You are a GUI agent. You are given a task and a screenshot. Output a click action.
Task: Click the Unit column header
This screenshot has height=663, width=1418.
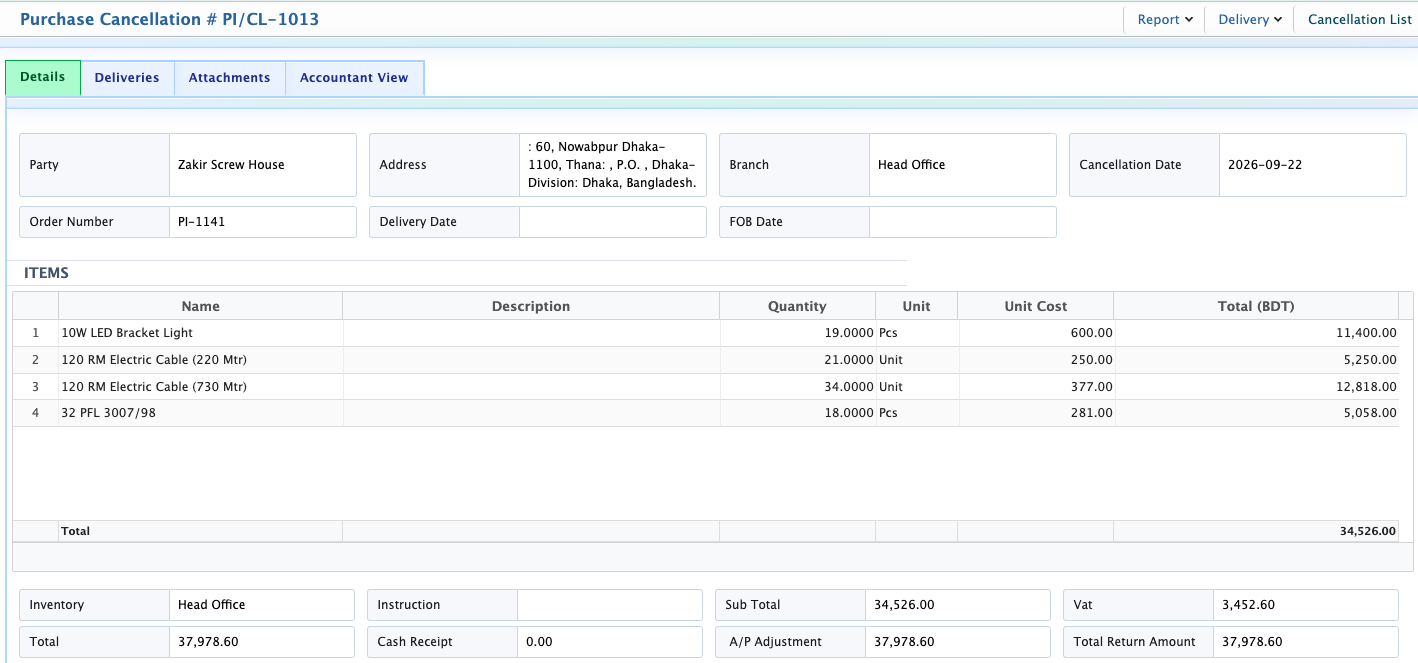pyautogui.click(x=916, y=306)
